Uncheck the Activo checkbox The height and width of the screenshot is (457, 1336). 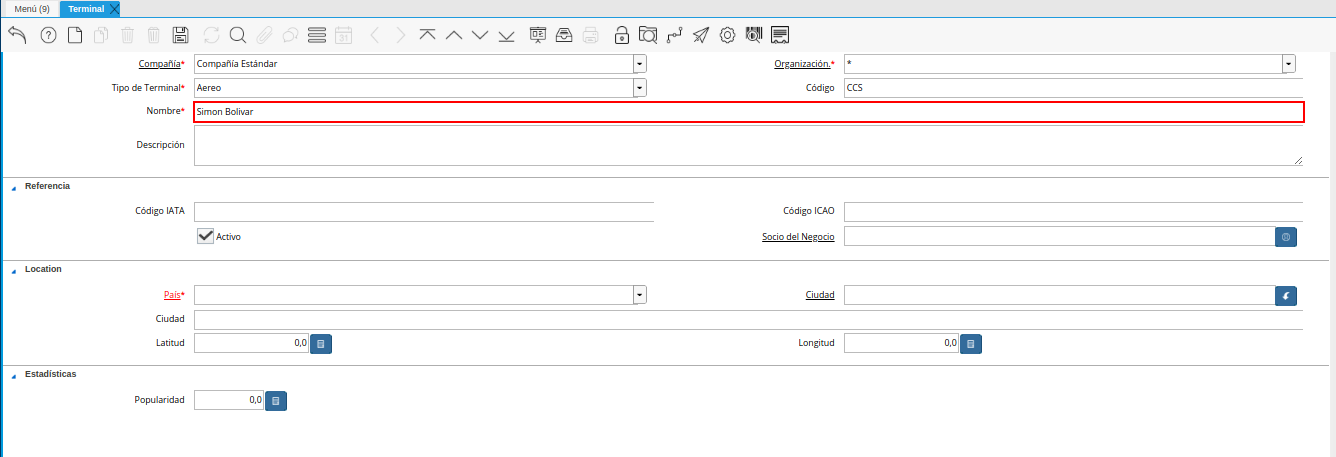click(x=206, y=236)
